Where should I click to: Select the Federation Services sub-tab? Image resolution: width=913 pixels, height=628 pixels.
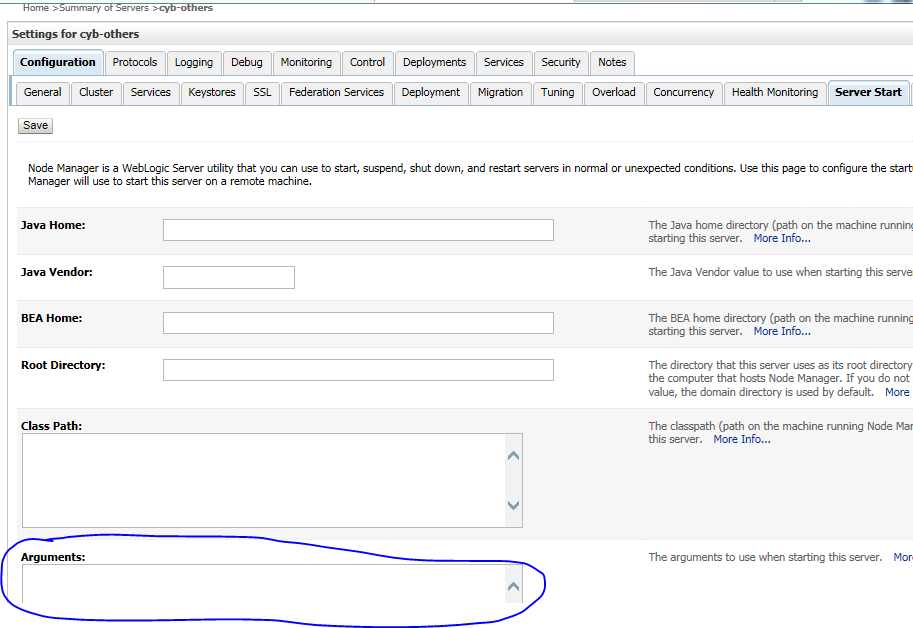tap(336, 93)
